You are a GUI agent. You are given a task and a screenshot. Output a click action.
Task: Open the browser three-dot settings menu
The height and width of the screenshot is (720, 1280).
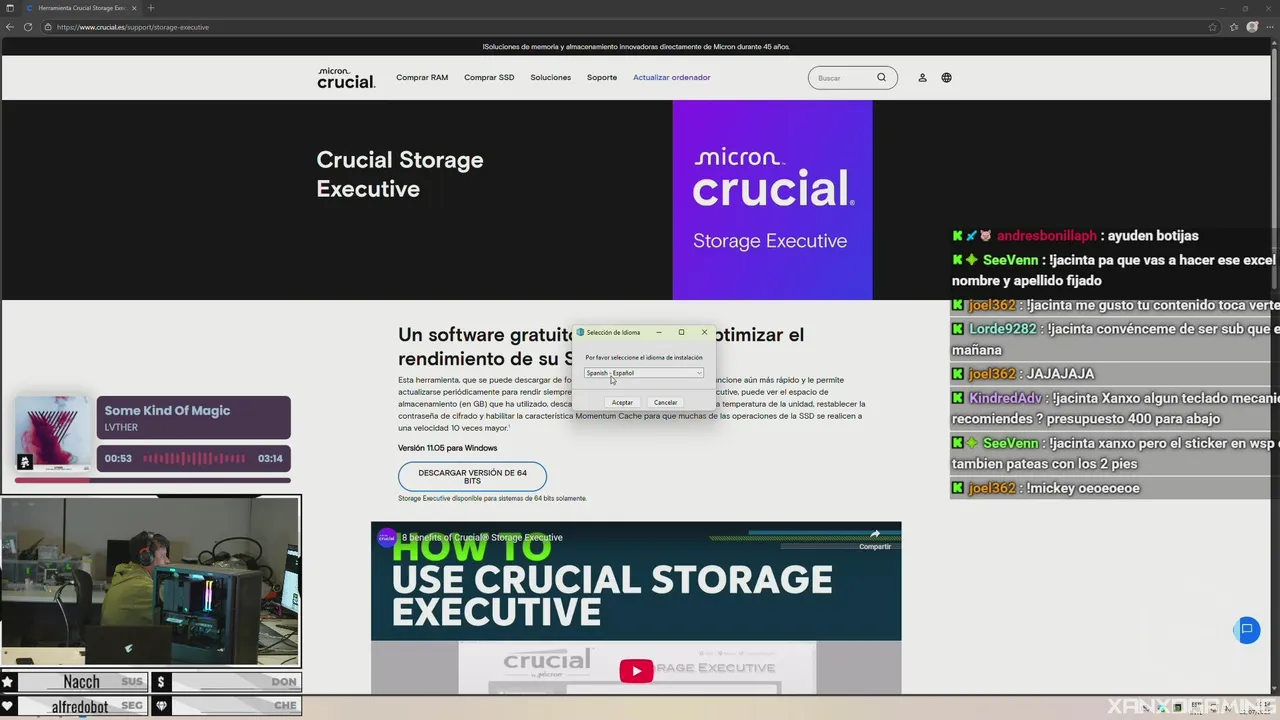tap(1270, 27)
